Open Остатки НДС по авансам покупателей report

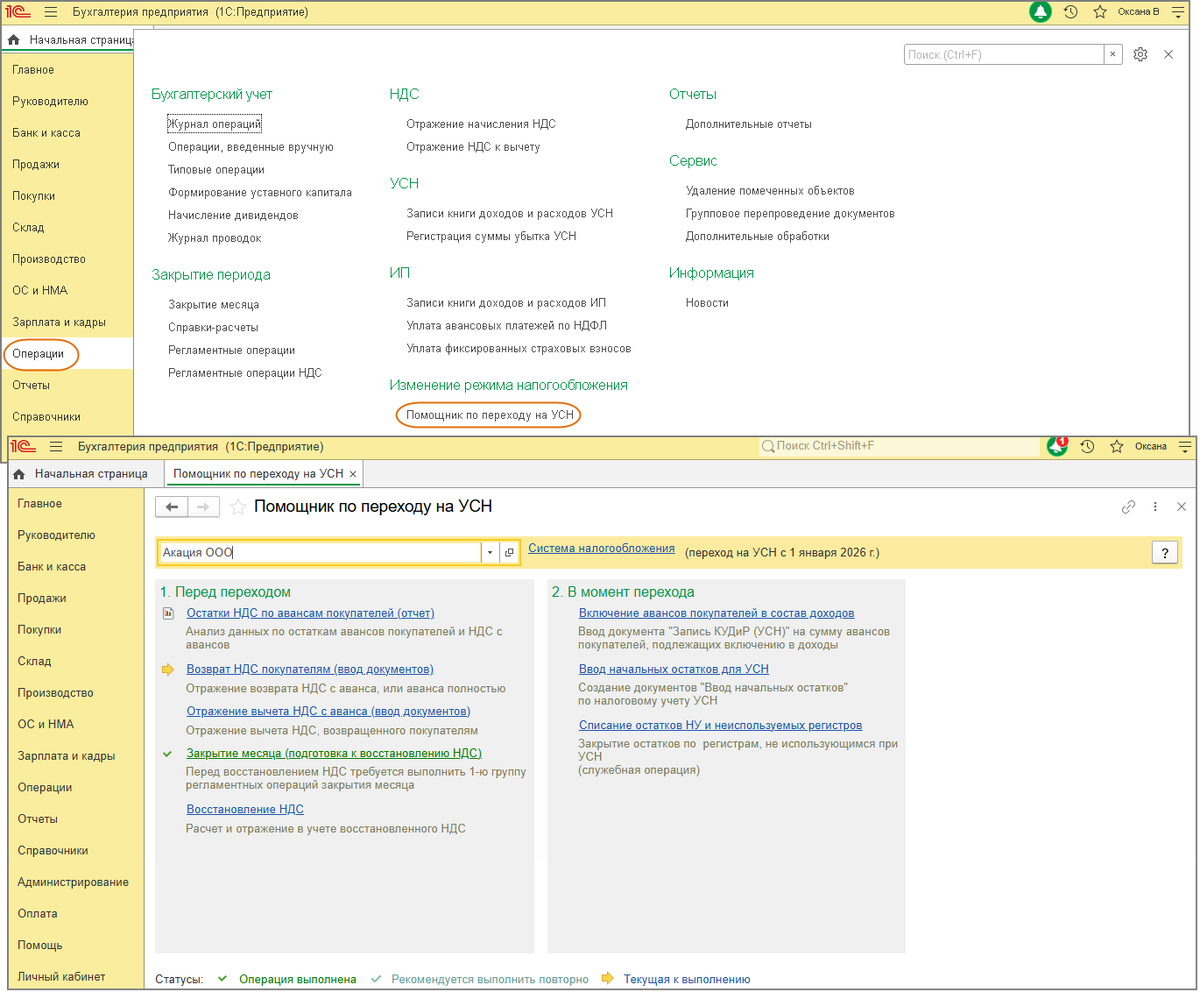(310, 613)
